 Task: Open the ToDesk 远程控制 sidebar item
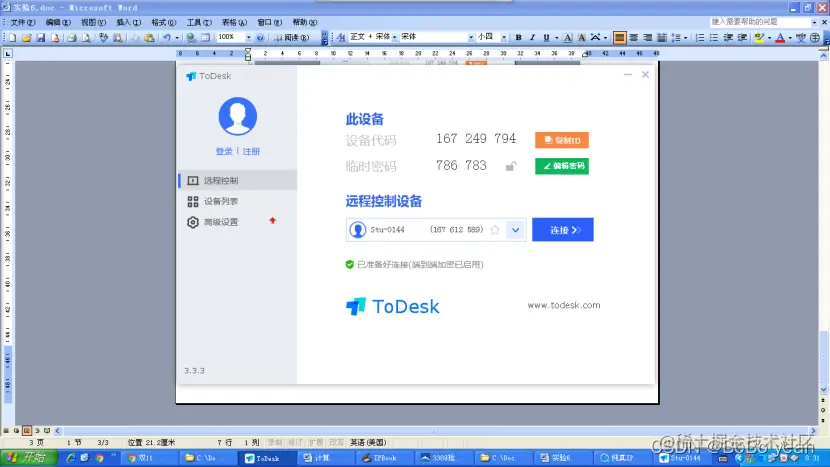tap(237, 181)
